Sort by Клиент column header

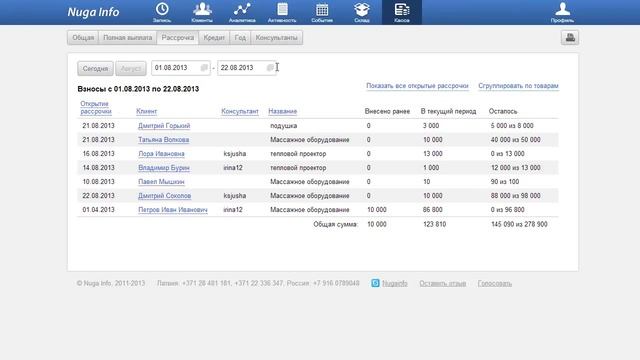[x=147, y=111]
